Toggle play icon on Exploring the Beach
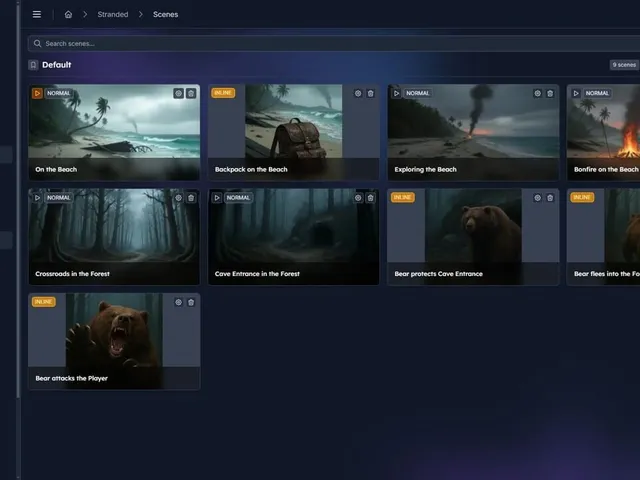Viewport: 640px width, 480px height. click(x=396, y=93)
